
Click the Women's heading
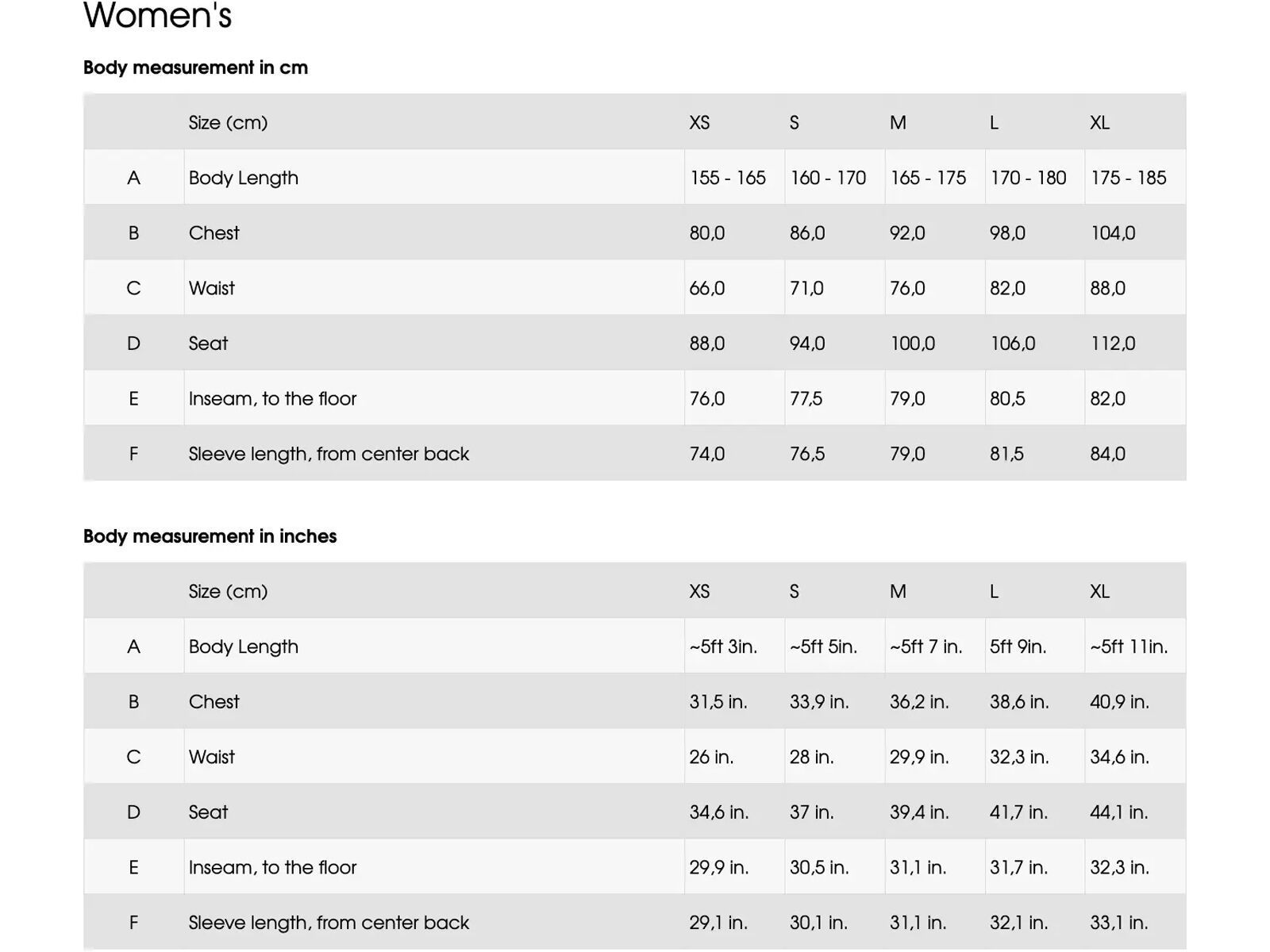pyautogui.click(x=157, y=16)
